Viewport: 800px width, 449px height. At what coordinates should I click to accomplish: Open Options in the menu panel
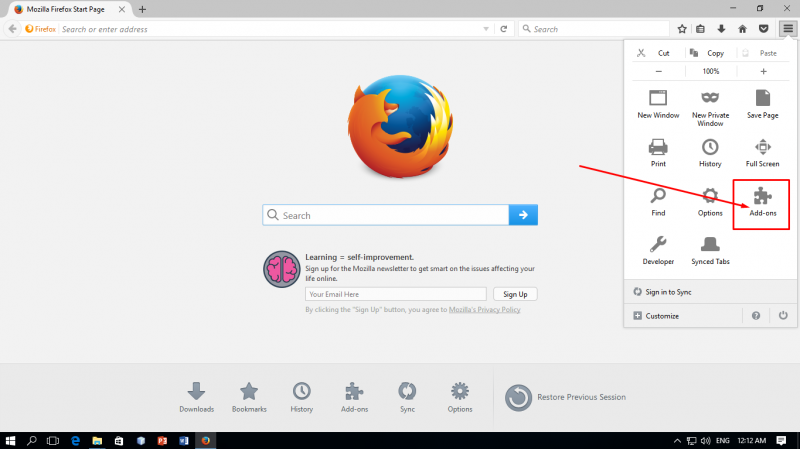(x=710, y=203)
